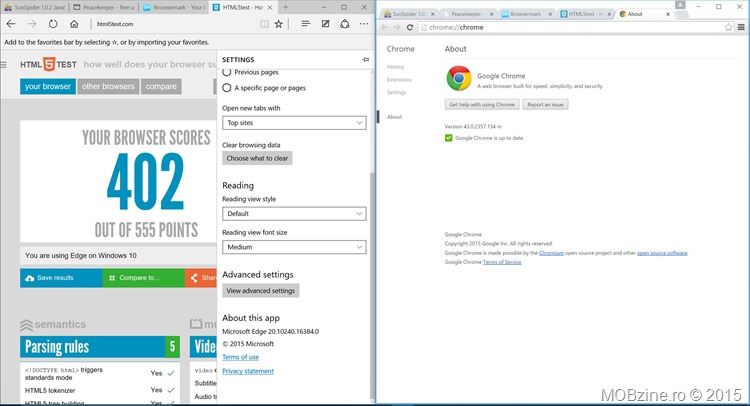Pin the Settings pane

365,59
